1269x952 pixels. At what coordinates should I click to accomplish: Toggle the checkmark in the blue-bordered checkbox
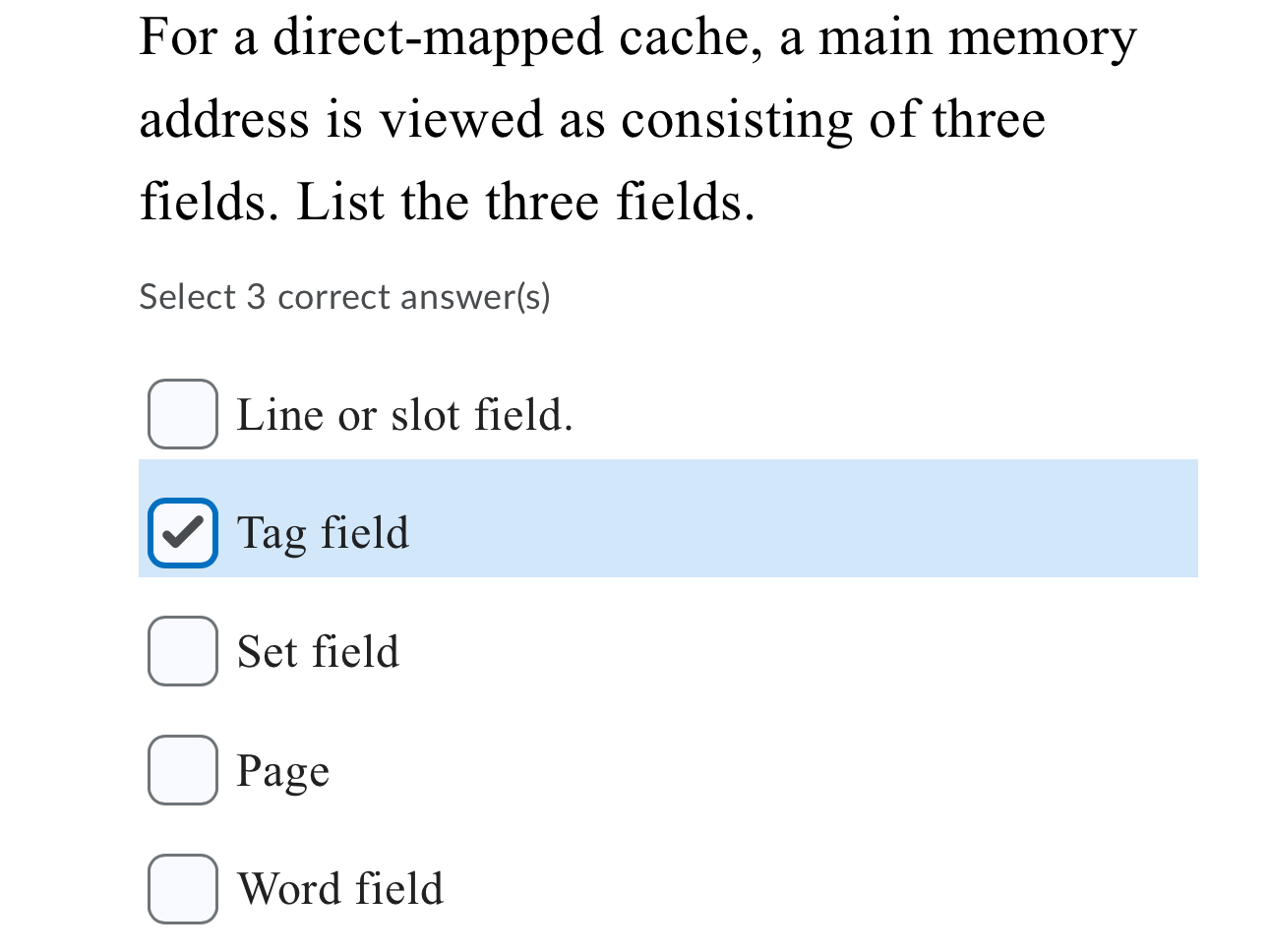point(182,533)
